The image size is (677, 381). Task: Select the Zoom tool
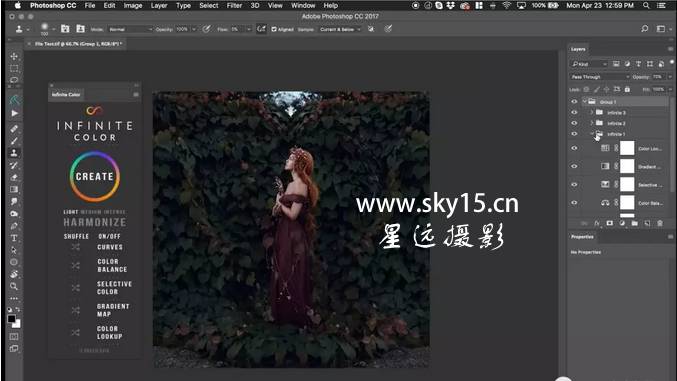(x=14, y=286)
